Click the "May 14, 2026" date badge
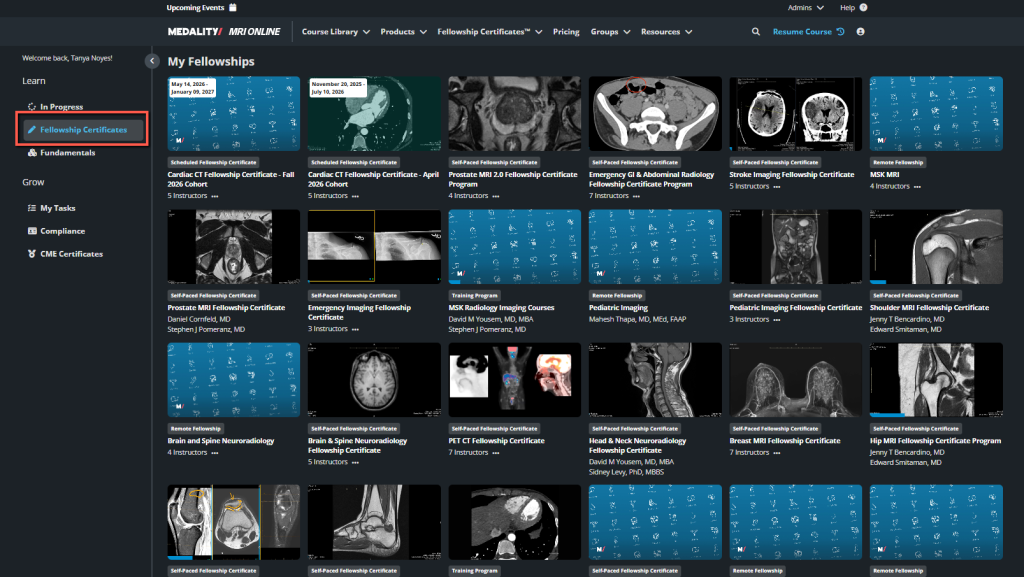Image resolution: width=1024 pixels, height=577 pixels. click(x=192, y=87)
